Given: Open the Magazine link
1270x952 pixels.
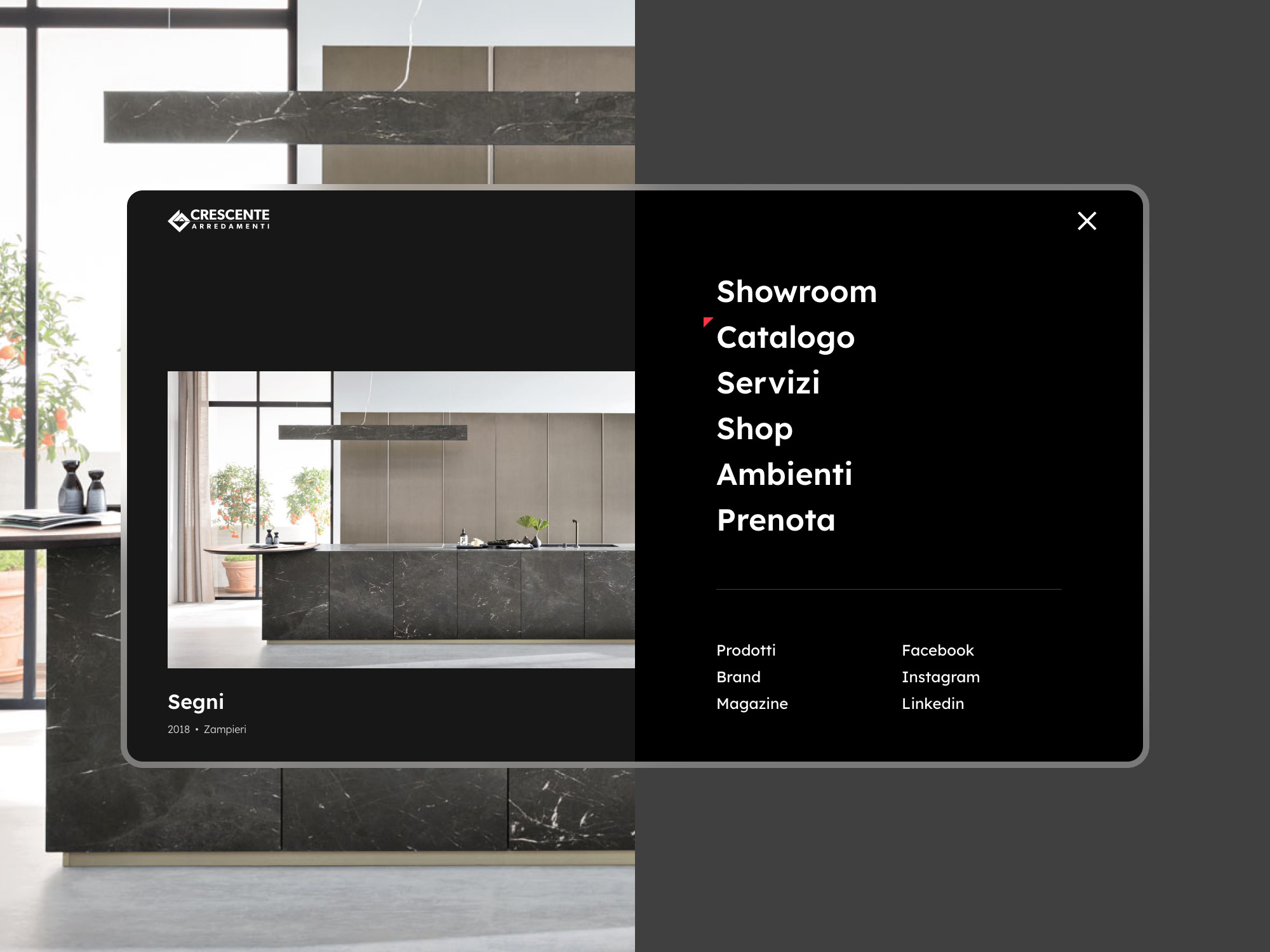Looking at the screenshot, I should point(752,704).
